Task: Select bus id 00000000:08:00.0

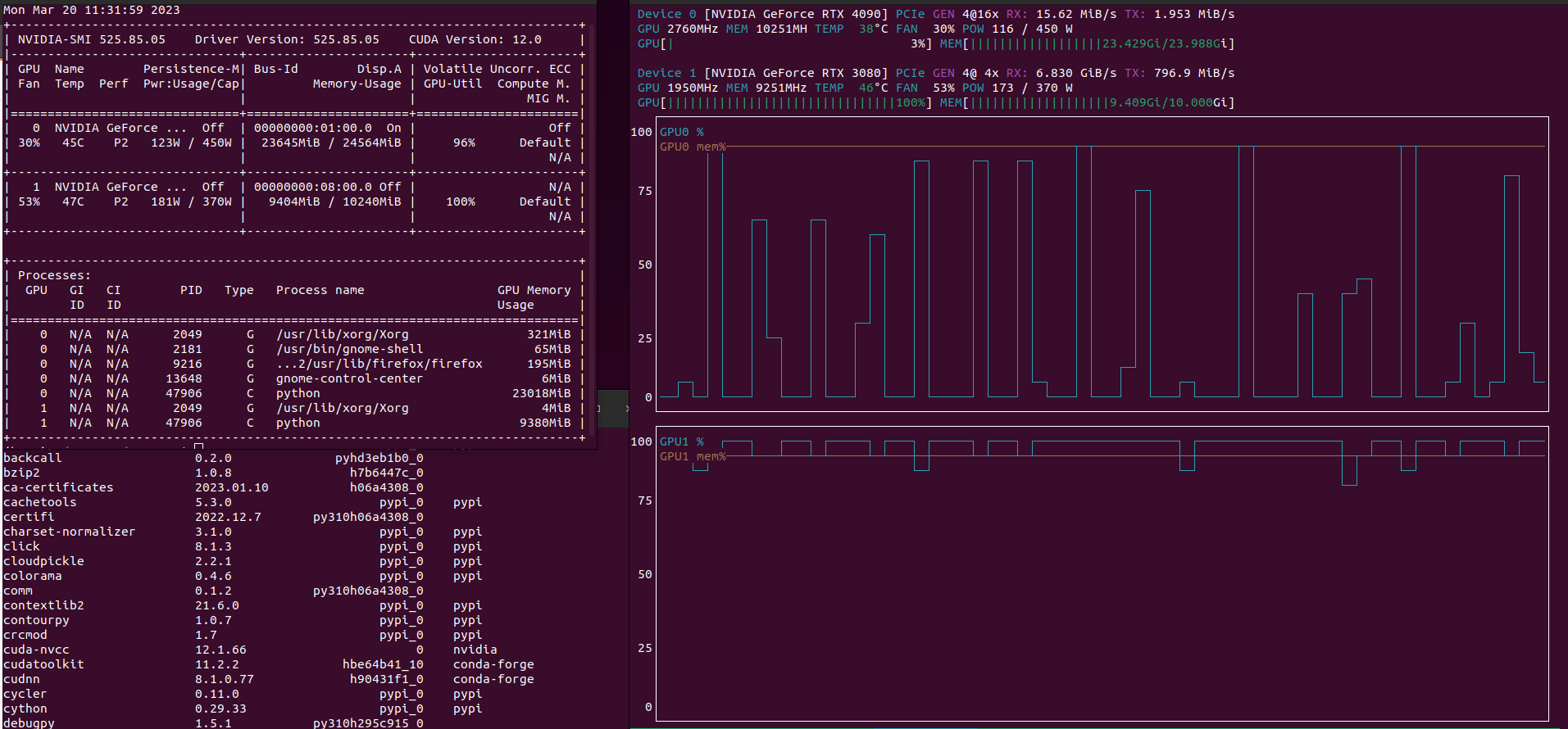Action: [313, 187]
